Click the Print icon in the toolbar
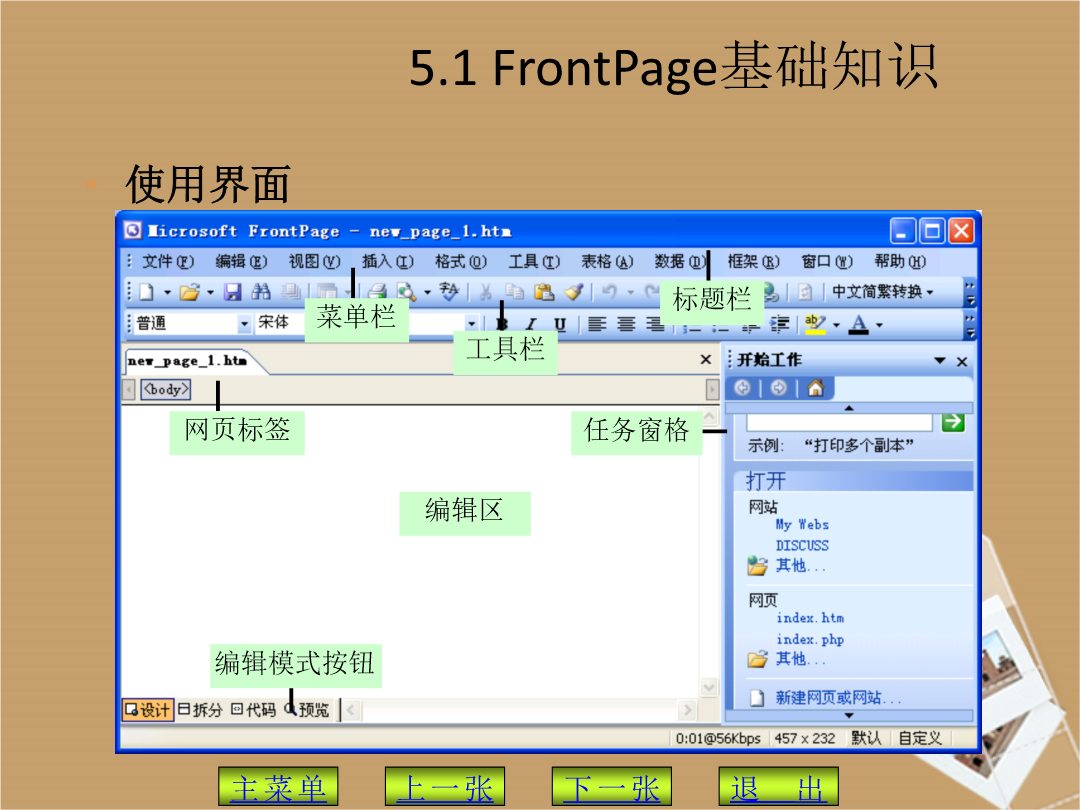This screenshot has height=810, width=1080. tap(376, 293)
